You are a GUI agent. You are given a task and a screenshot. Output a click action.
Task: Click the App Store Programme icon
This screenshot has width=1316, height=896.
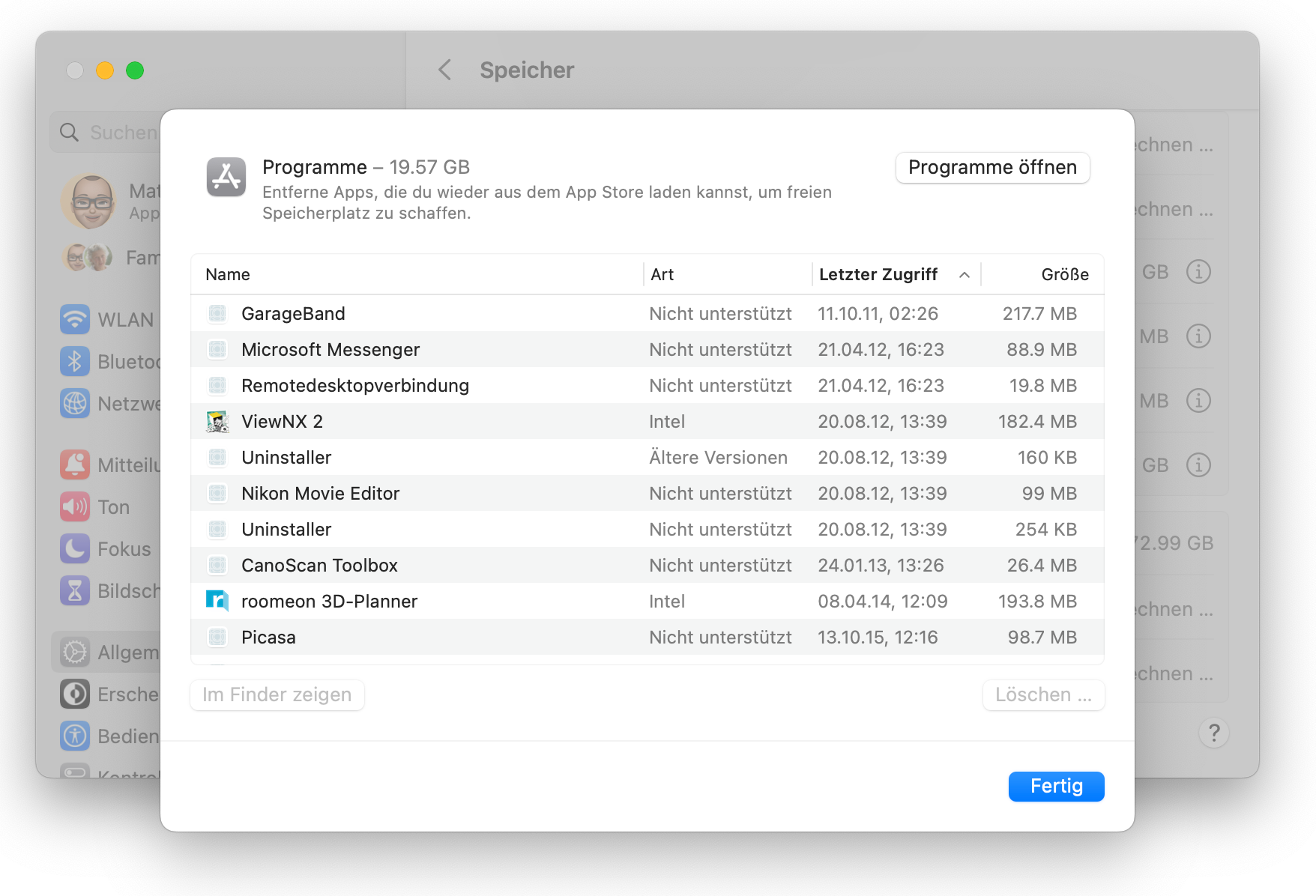[226, 177]
